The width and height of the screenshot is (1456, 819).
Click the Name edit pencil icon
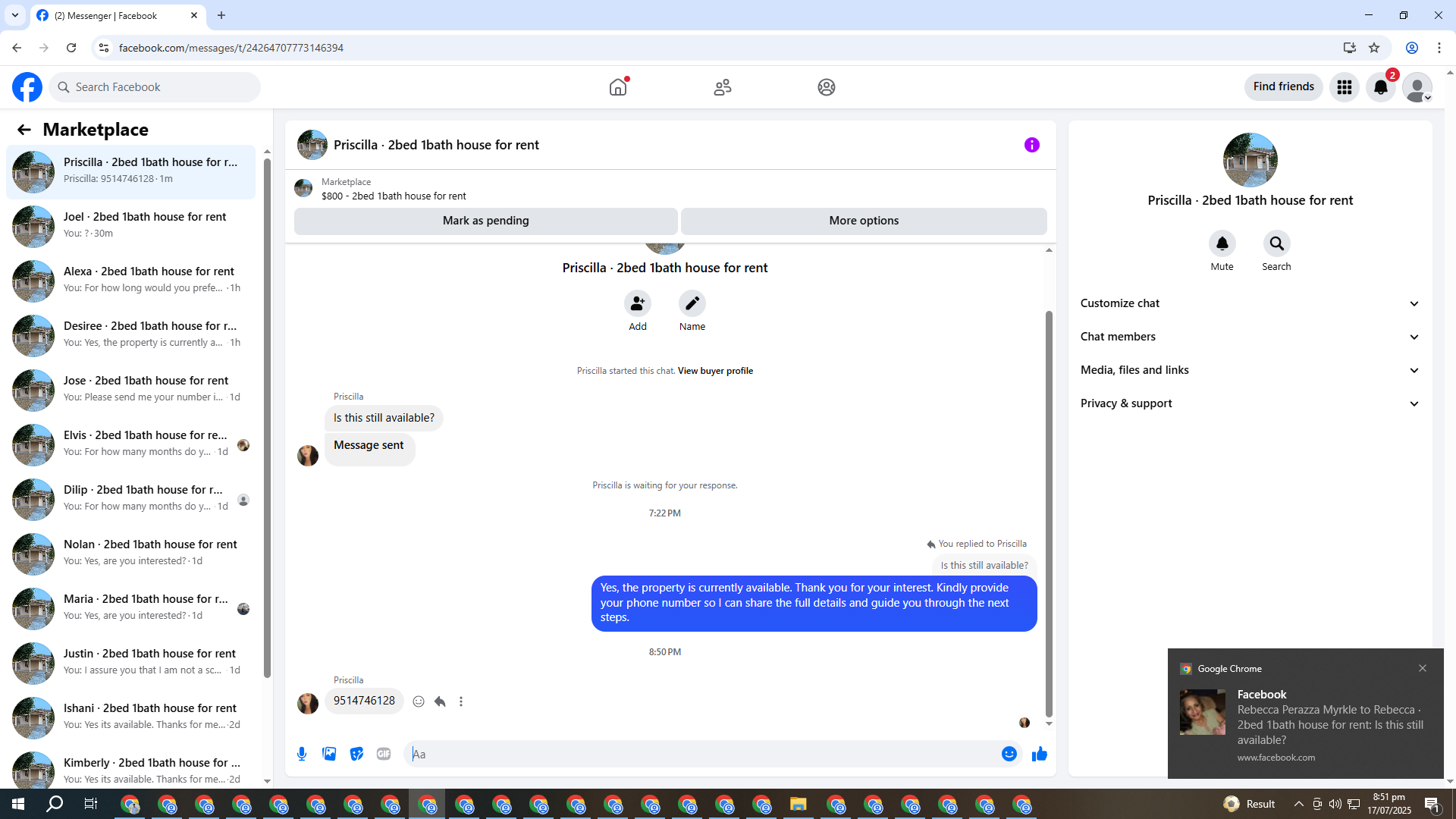[692, 303]
